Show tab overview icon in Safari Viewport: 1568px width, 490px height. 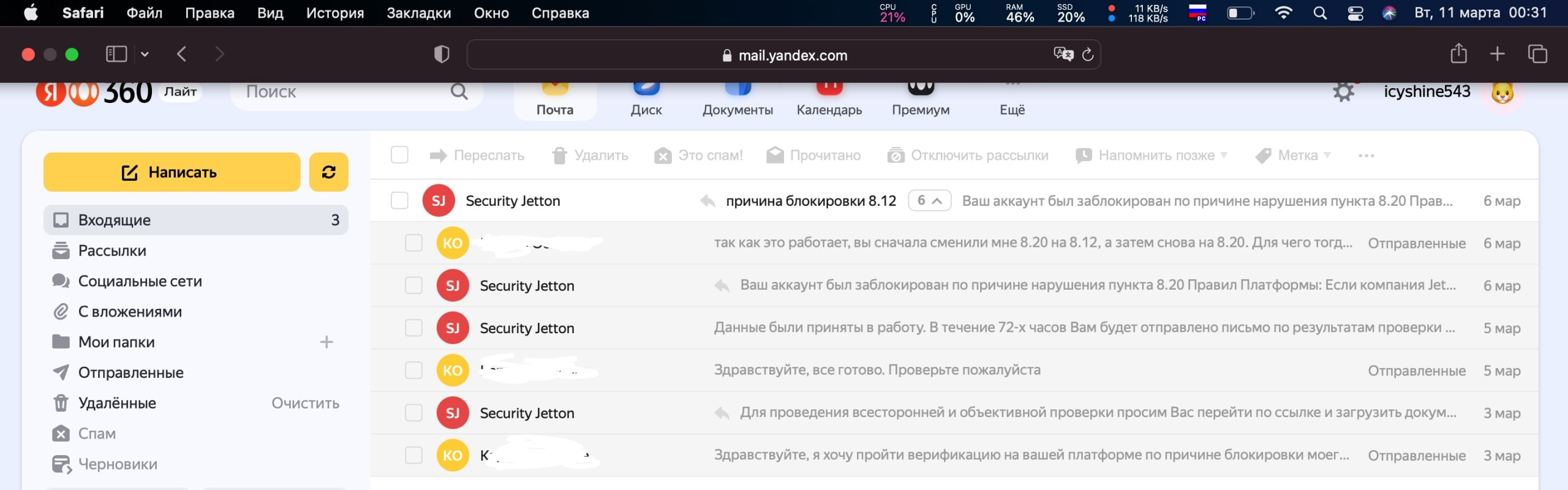tap(1537, 54)
